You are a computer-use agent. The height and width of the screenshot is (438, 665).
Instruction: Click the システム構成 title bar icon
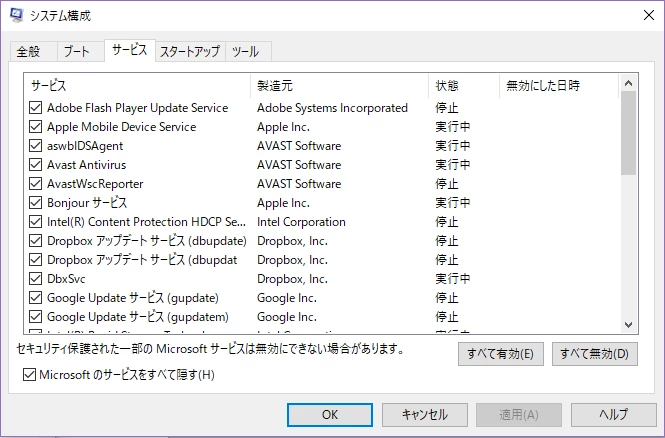click(17, 15)
